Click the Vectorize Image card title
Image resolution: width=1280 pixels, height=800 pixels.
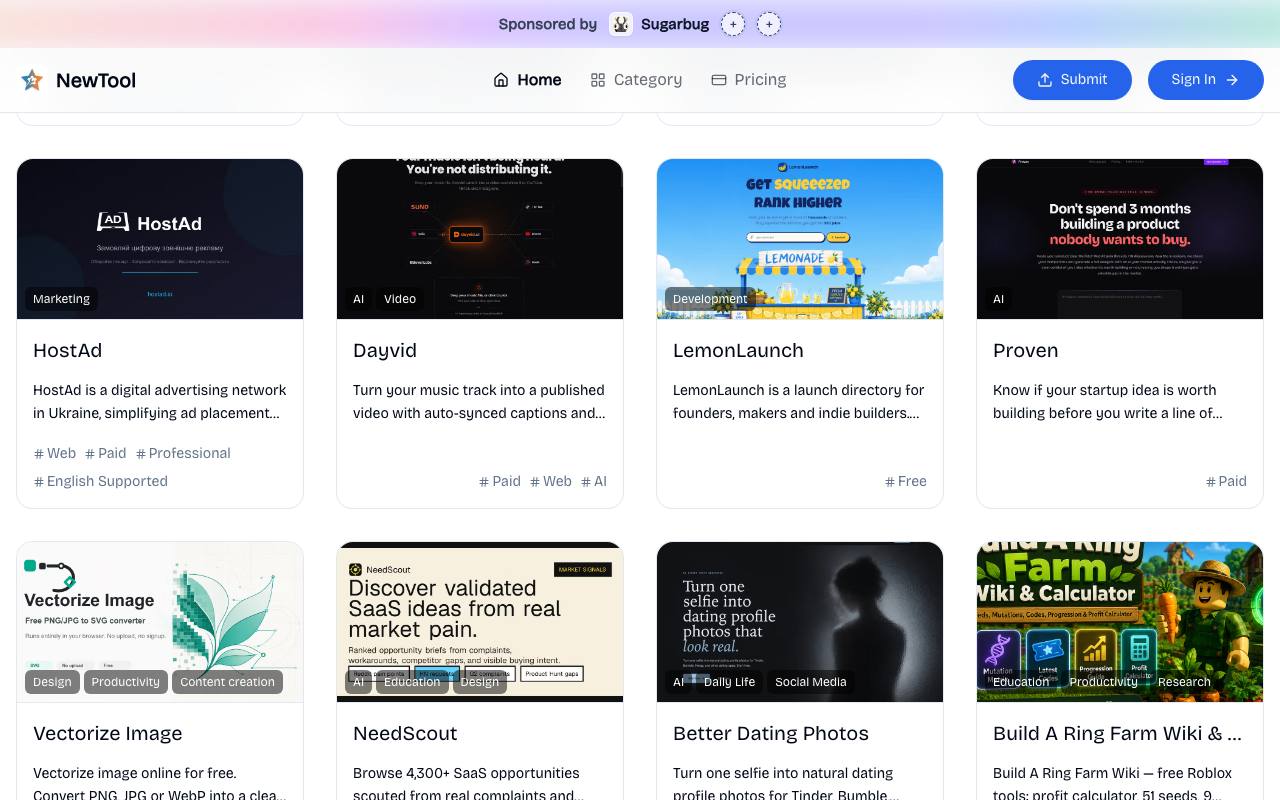click(107, 734)
